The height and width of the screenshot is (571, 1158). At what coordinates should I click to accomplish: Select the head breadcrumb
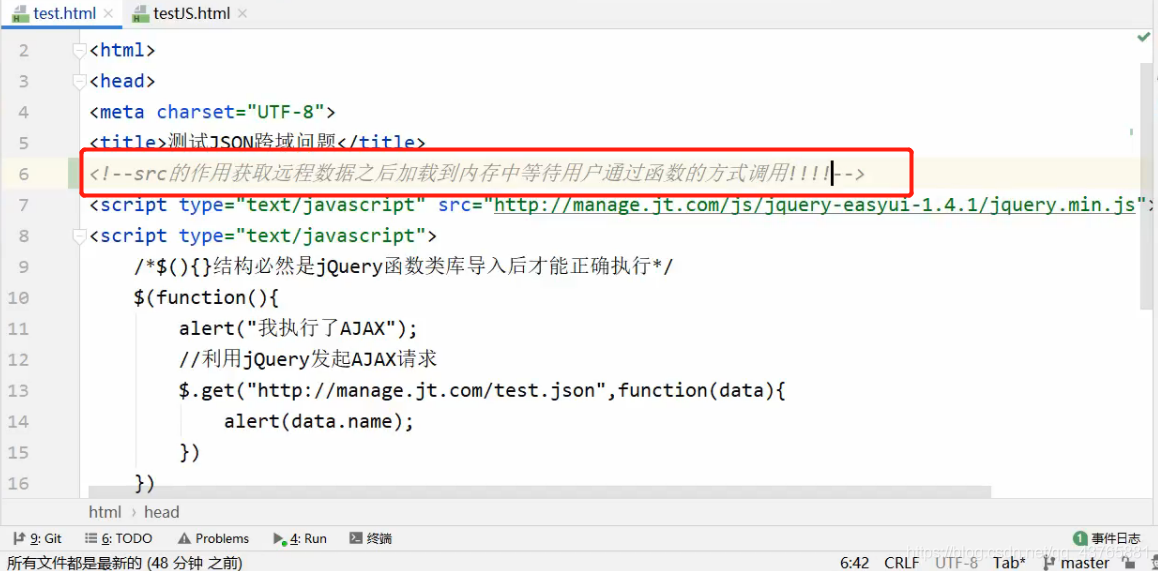[162, 512]
